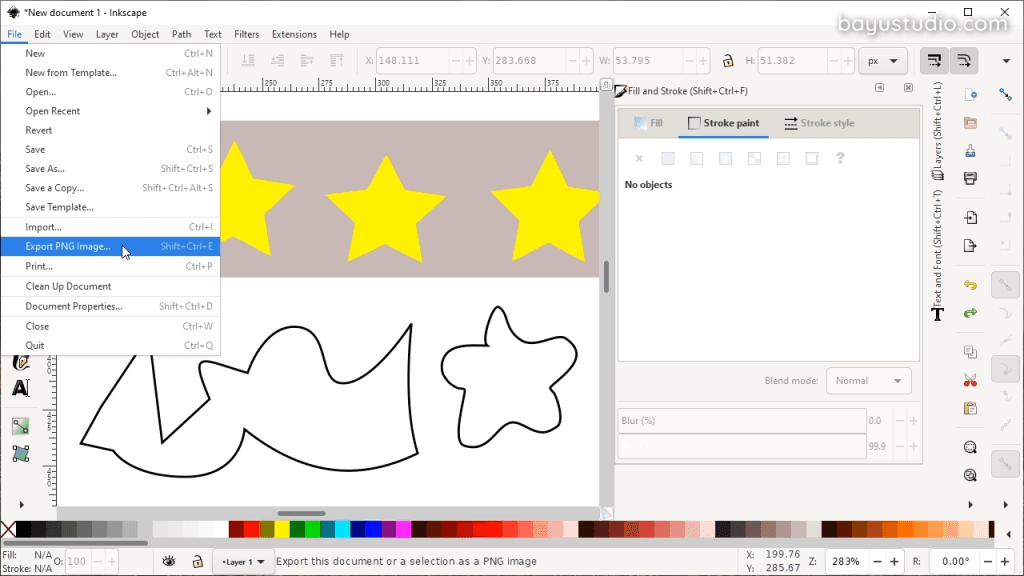
Task: Click the rotation angle input field
Action: 956,562
